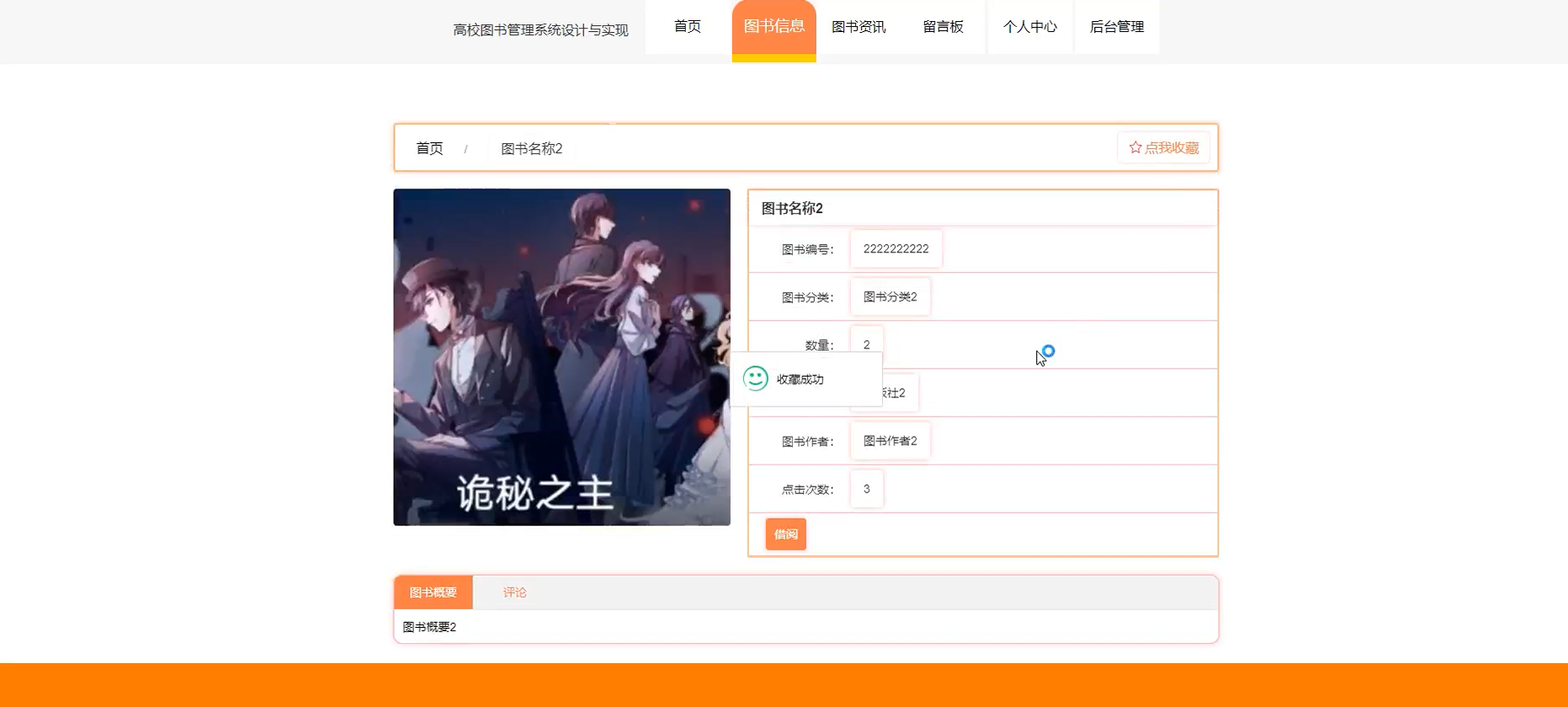This screenshot has width=1568, height=707.
Task: Click the 图书名称2 heading in details panel
Action: pos(792,209)
